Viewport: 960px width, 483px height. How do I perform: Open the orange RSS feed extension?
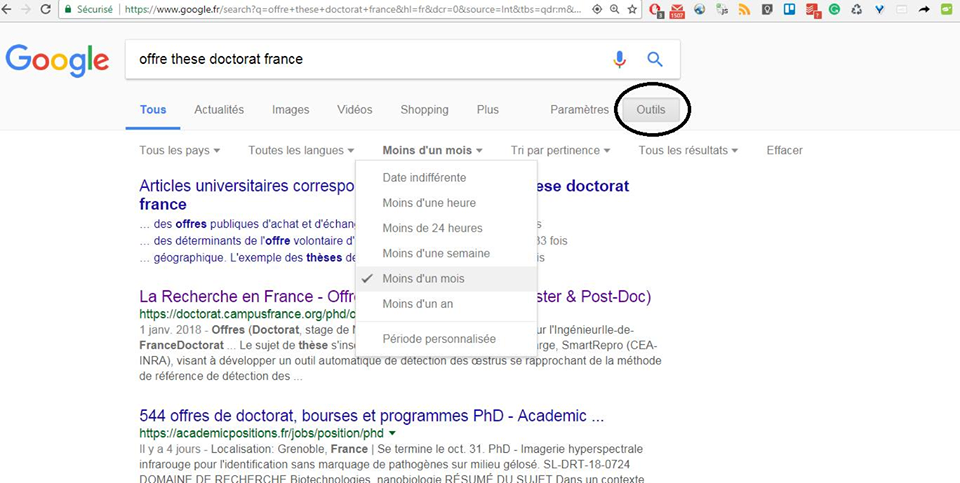click(744, 9)
